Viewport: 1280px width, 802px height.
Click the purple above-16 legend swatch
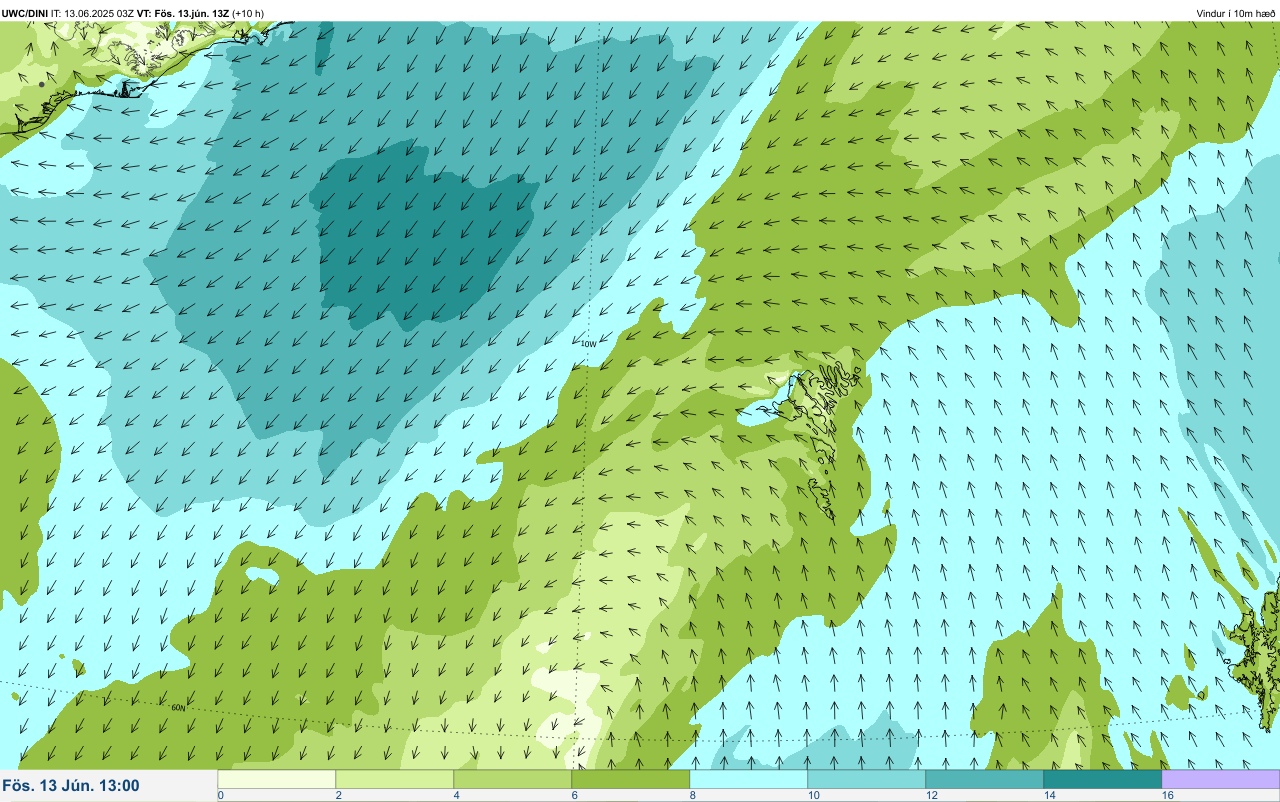coord(1221,778)
